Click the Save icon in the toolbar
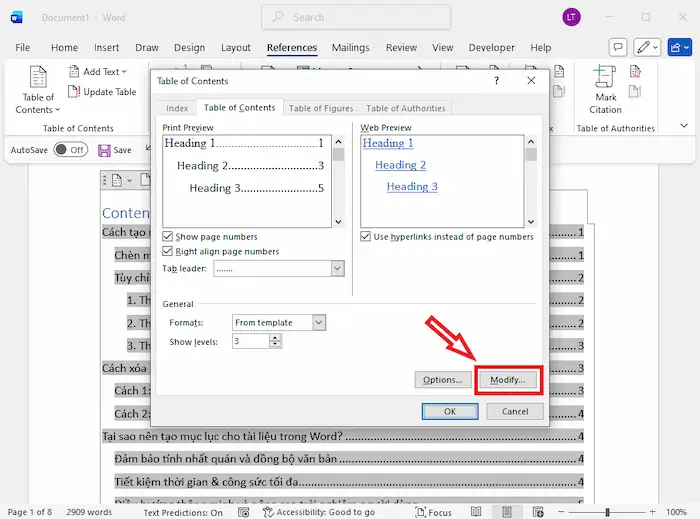Viewport: 700px width, 519px height. [105, 150]
